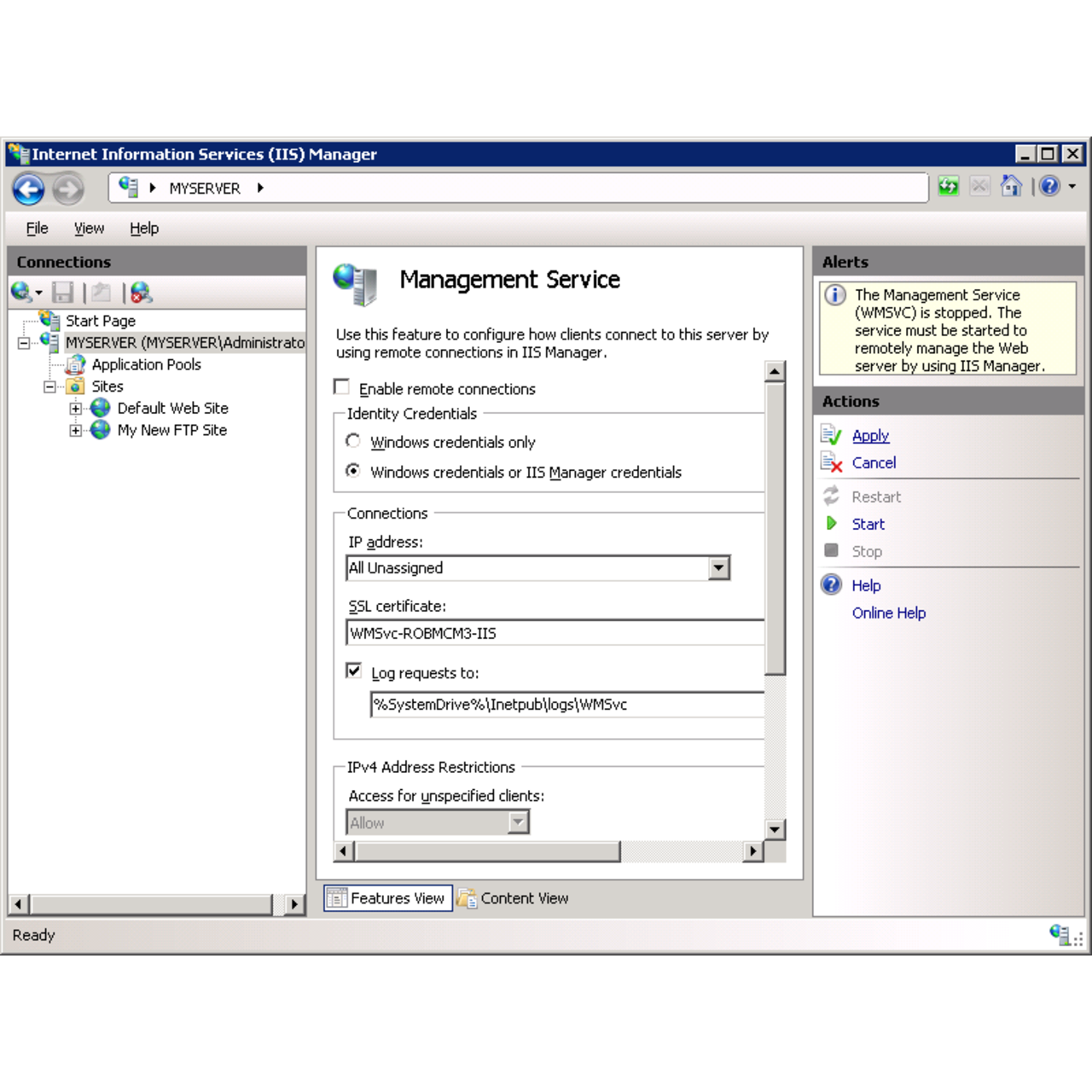Collapse the MYSERVER tree node
Screen dimensions: 1092x1092
[24, 343]
